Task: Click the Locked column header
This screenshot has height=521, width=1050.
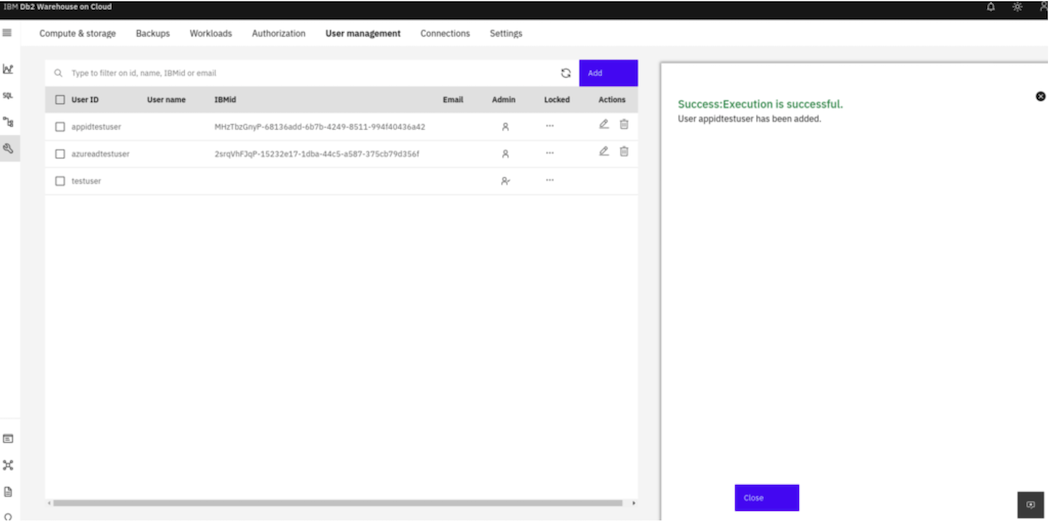Action: (x=556, y=100)
